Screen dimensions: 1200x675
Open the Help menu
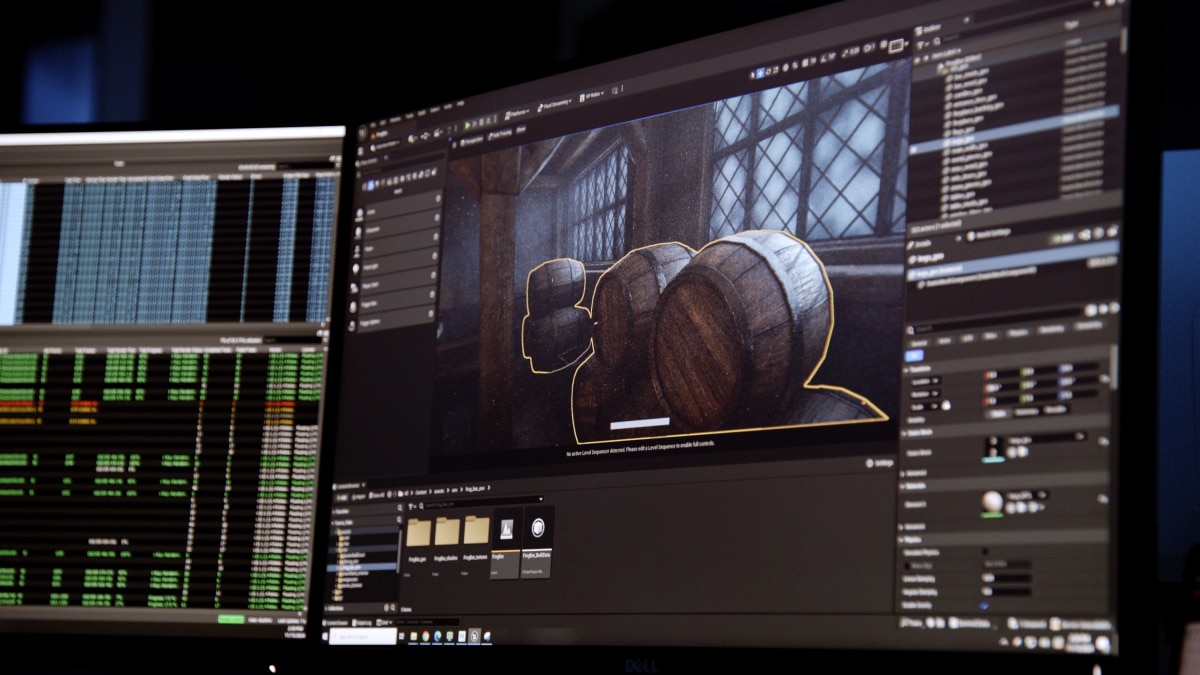click(461, 103)
